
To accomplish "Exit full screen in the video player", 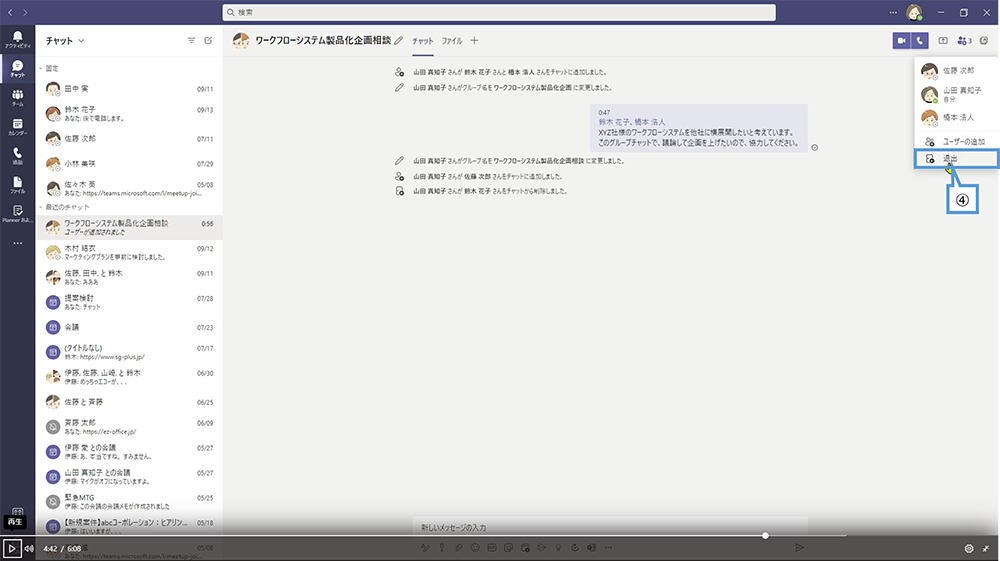I will [986, 548].
